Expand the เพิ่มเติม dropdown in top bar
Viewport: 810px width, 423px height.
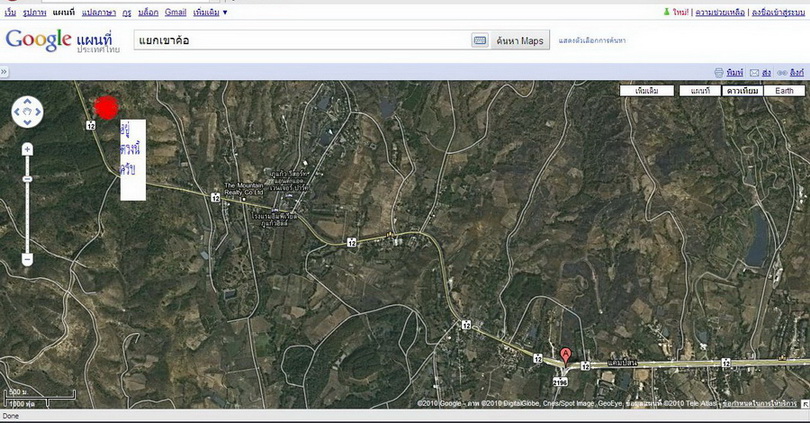[210, 12]
